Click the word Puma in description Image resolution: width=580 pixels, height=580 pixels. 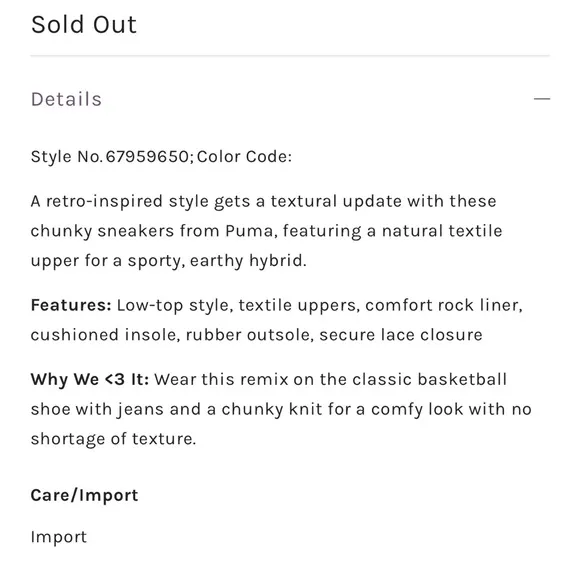pos(251,231)
